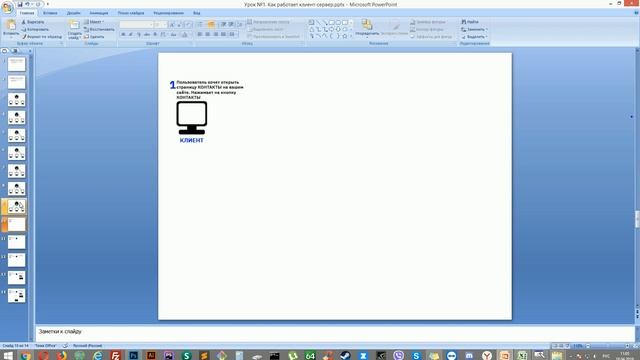Click the slide notes field (Заметки к слайду)
Viewport: 640px width, 360px height.
[335, 333]
